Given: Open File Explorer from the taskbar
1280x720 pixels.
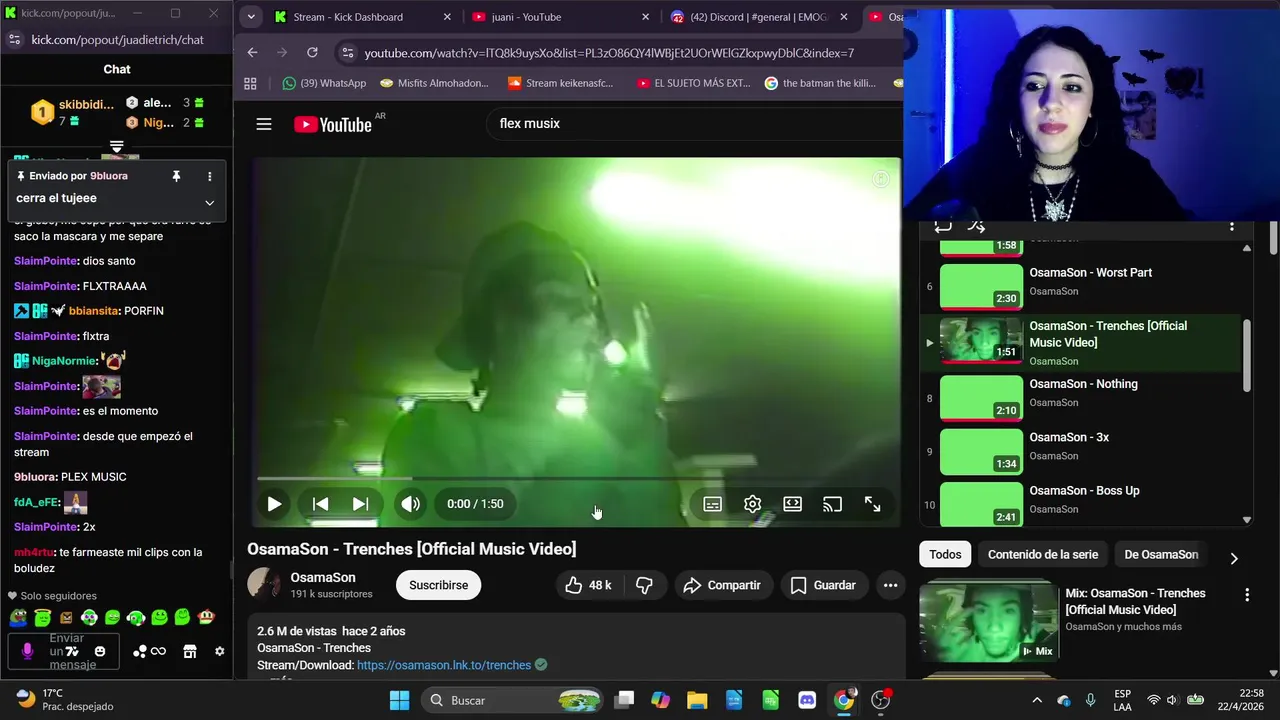Looking at the screenshot, I should tap(697, 700).
